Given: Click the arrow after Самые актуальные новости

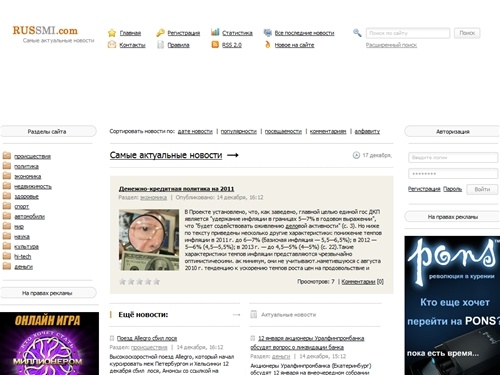Looking at the screenshot, I should pos(233,155).
